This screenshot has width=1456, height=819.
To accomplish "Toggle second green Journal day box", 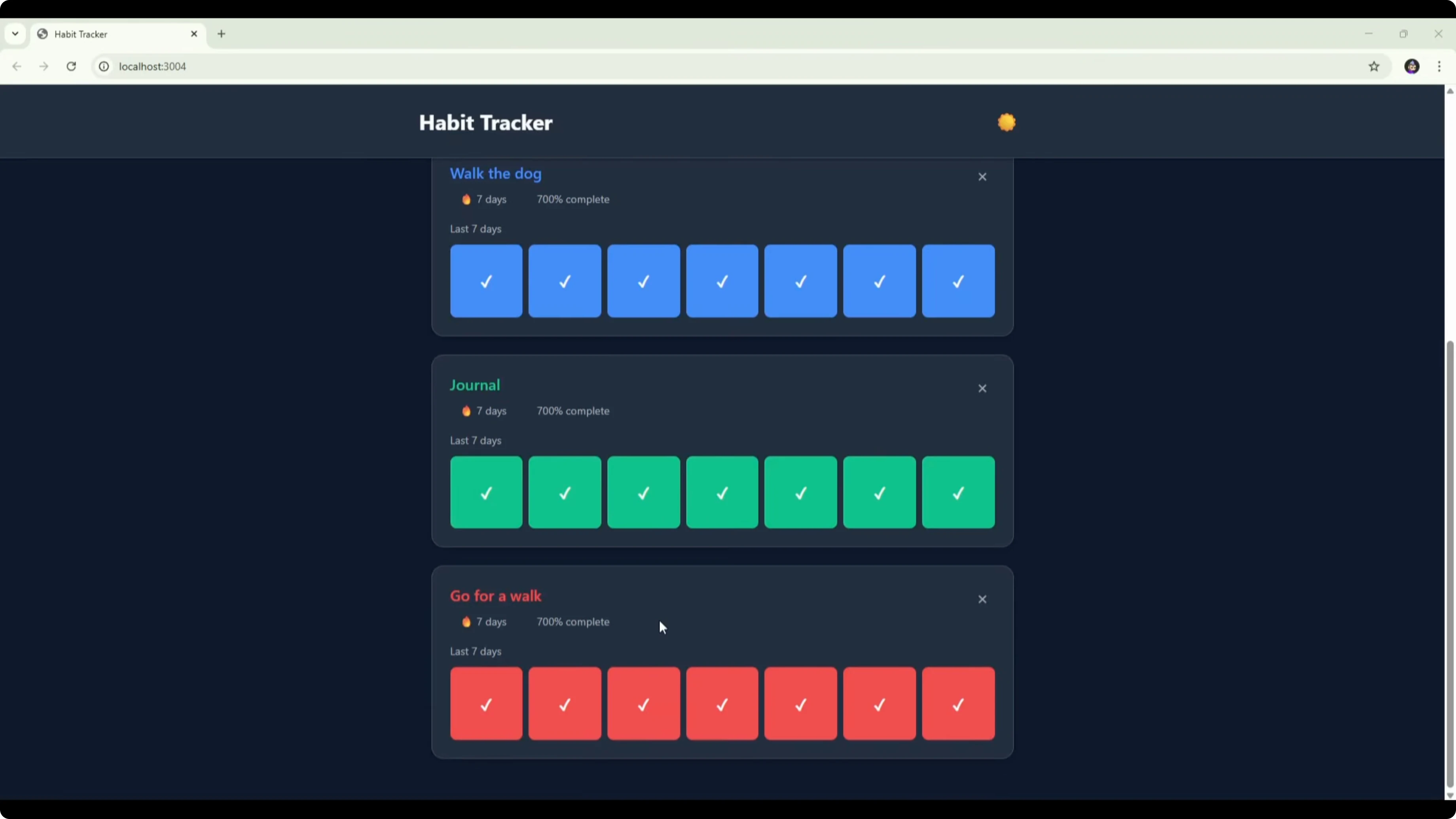I will [x=565, y=492].
